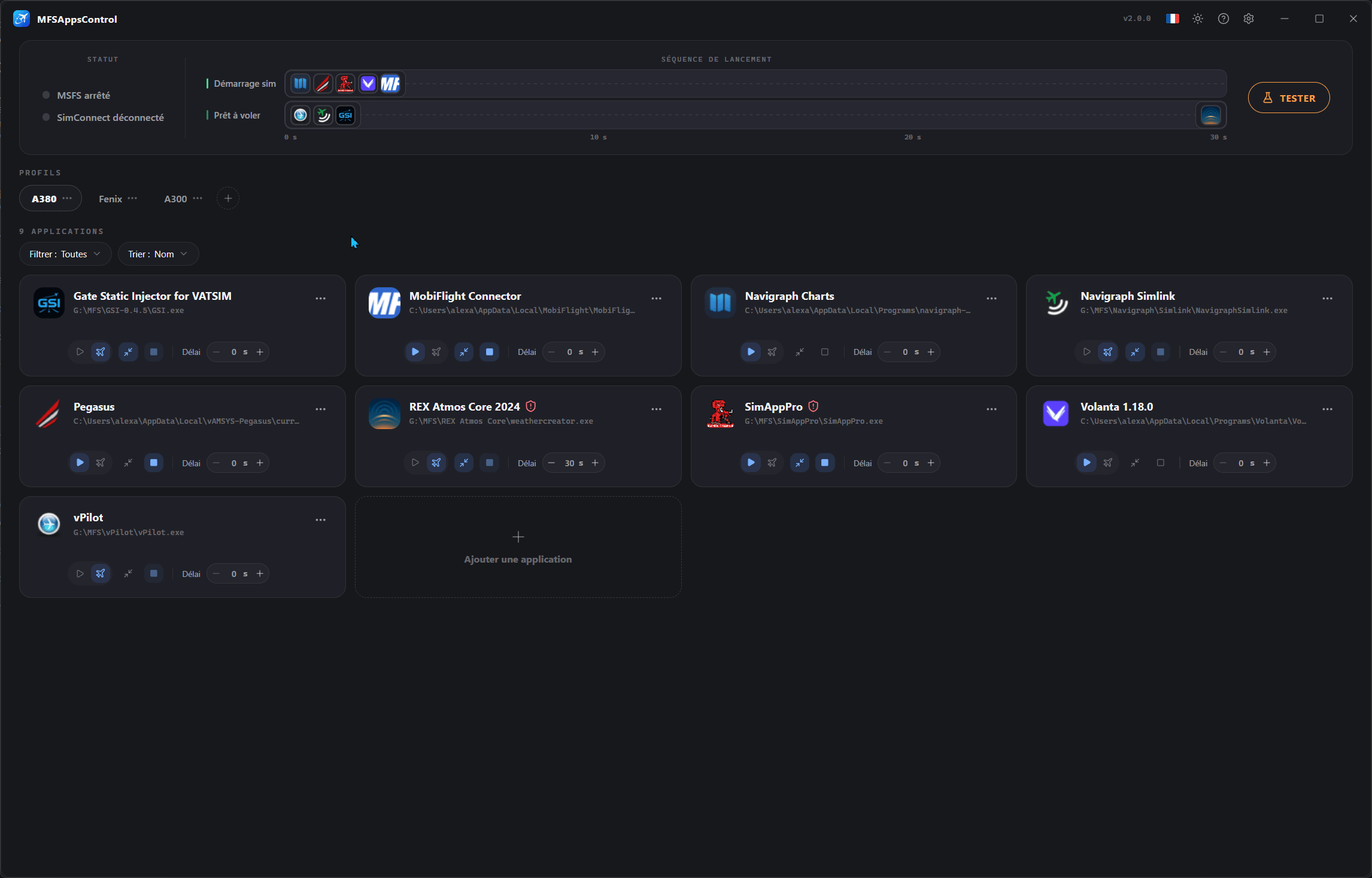The width and height of the screenshot is (1372, 878).
Task: Increase the vPilot delay with plus
Action: point(260,573)
